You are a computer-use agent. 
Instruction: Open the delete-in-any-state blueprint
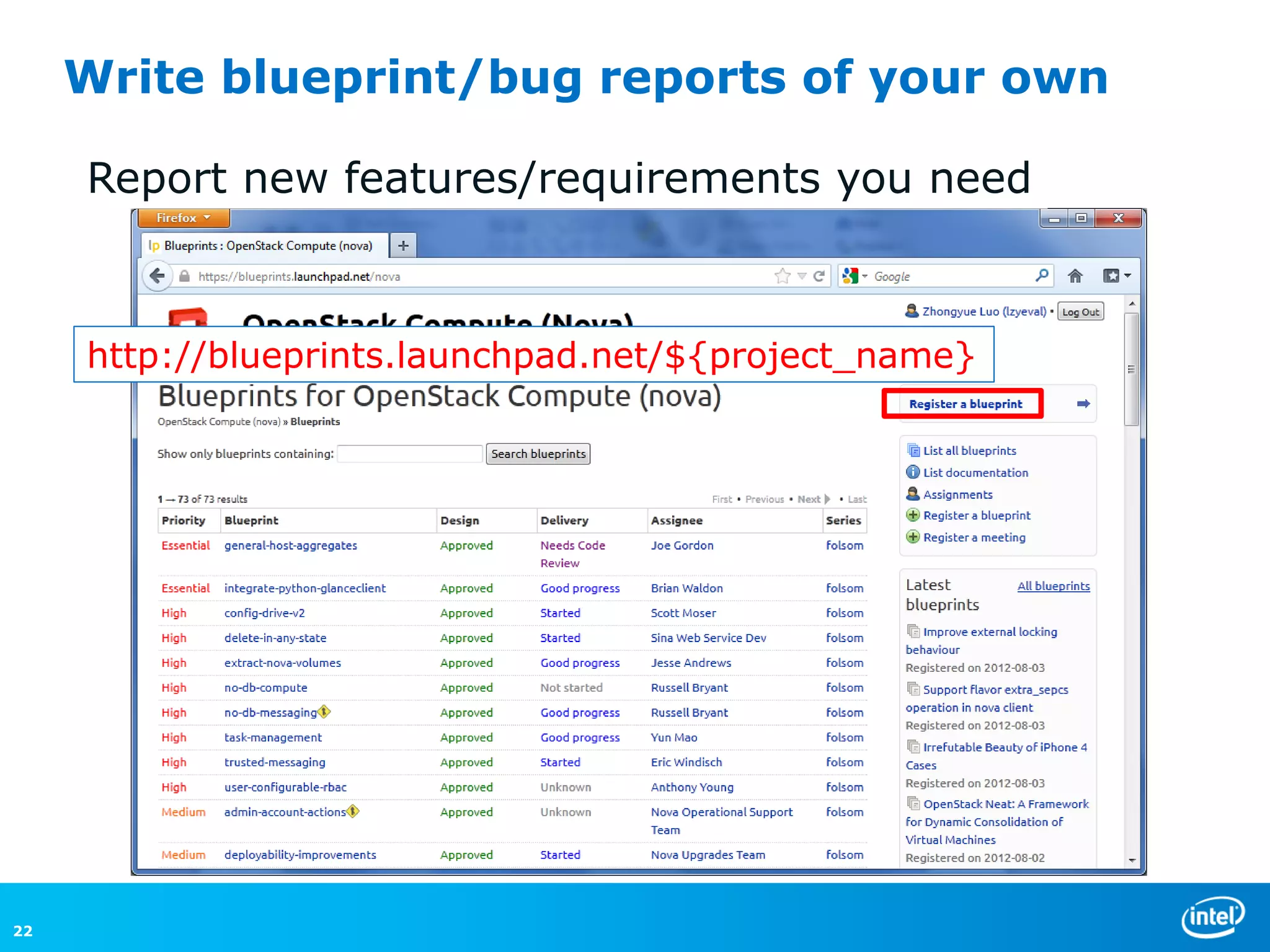click(x=275, y=638)
